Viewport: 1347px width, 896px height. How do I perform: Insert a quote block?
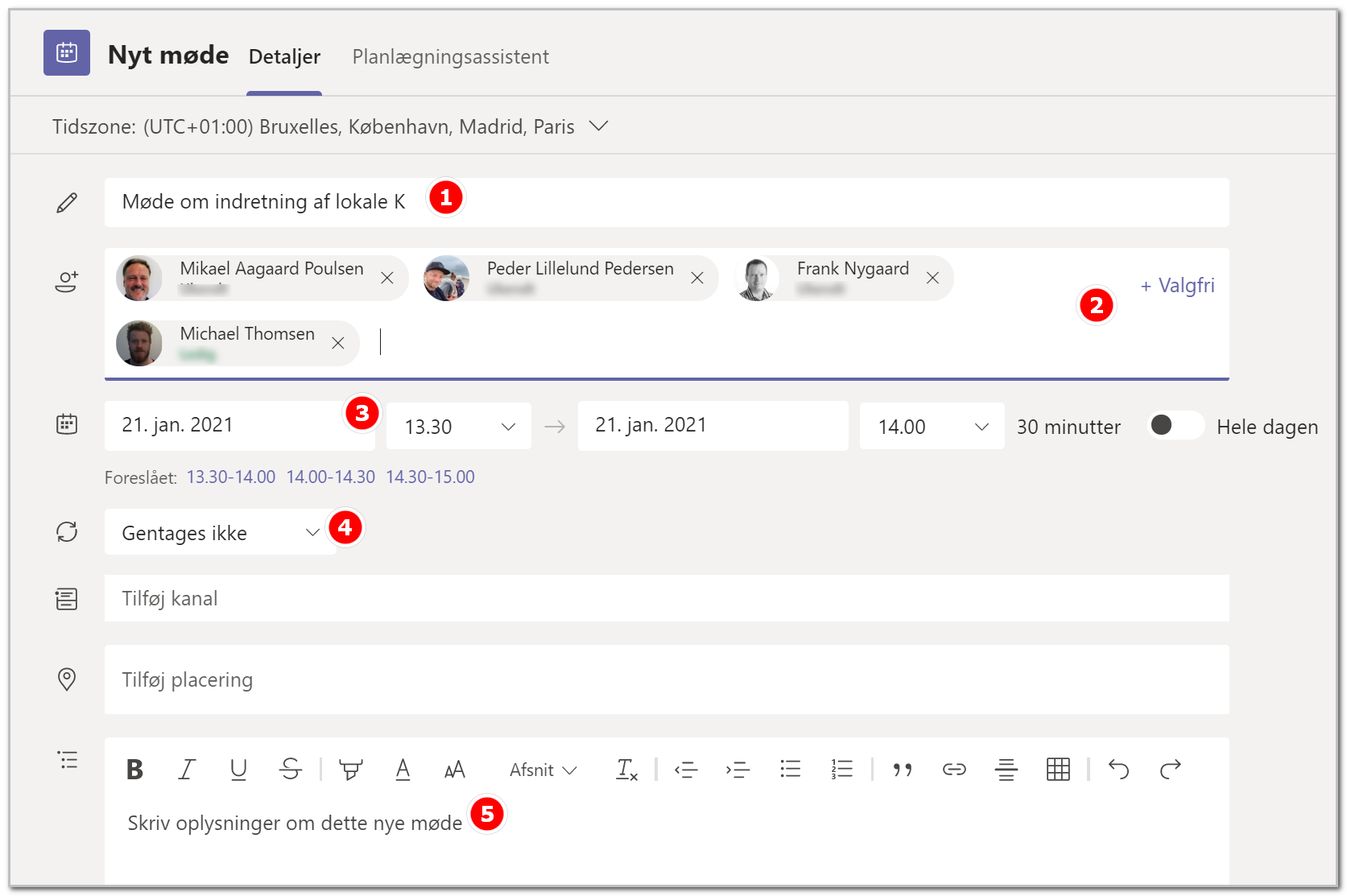click(x=903, y=770)
